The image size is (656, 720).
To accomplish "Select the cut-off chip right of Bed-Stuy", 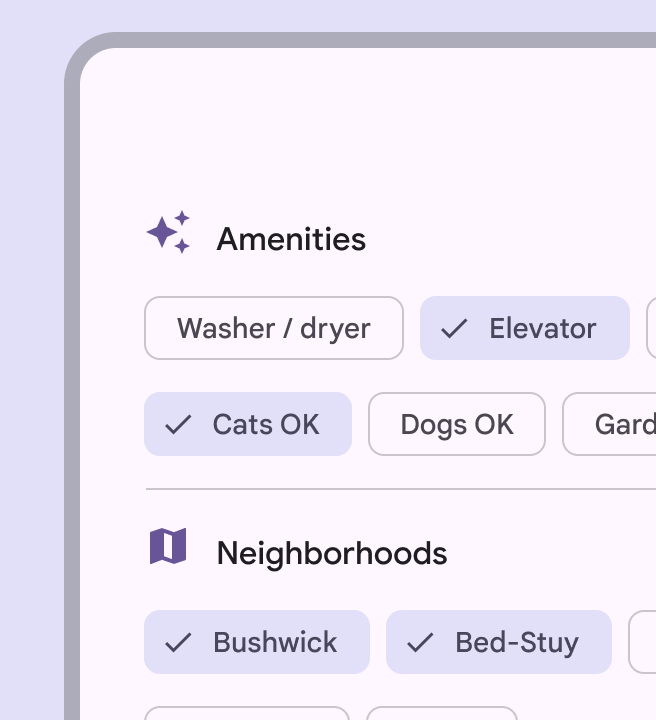I will click(x=642, y=642).
